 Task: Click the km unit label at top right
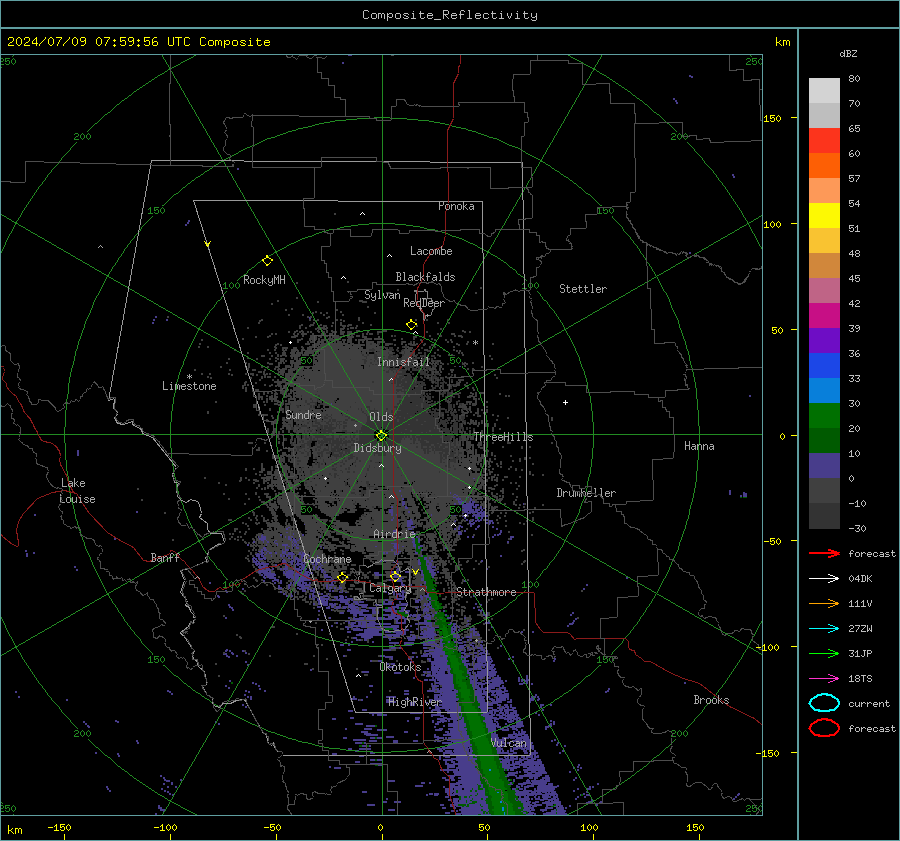(x=782, y=42)
